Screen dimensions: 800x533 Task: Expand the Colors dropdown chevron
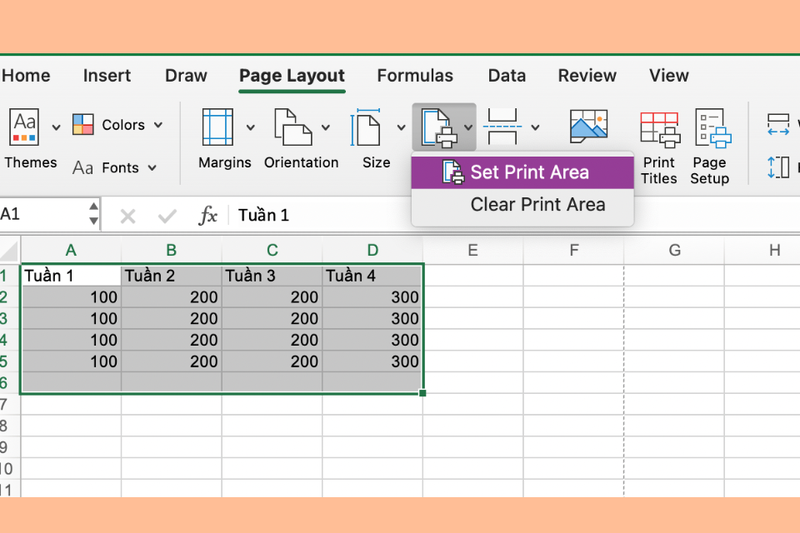click(158, 125)
